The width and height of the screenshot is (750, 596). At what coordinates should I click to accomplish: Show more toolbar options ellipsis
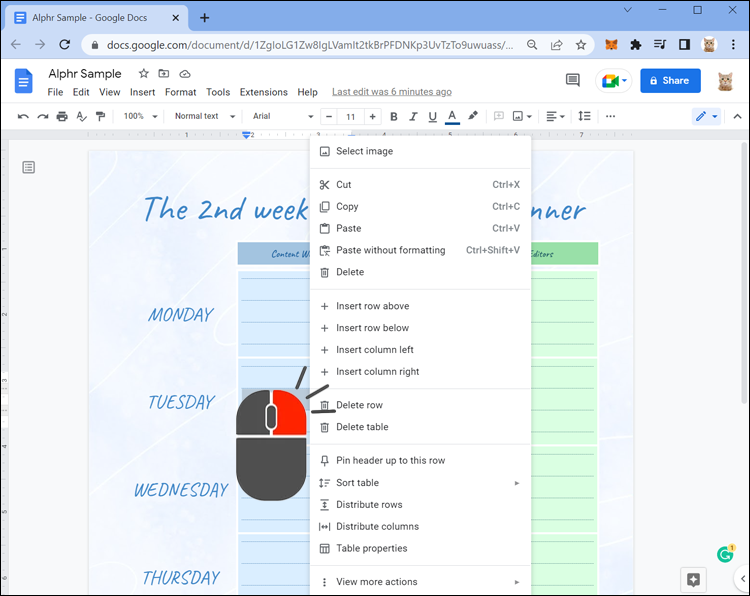pyautogui.click(x=610, y=116)
